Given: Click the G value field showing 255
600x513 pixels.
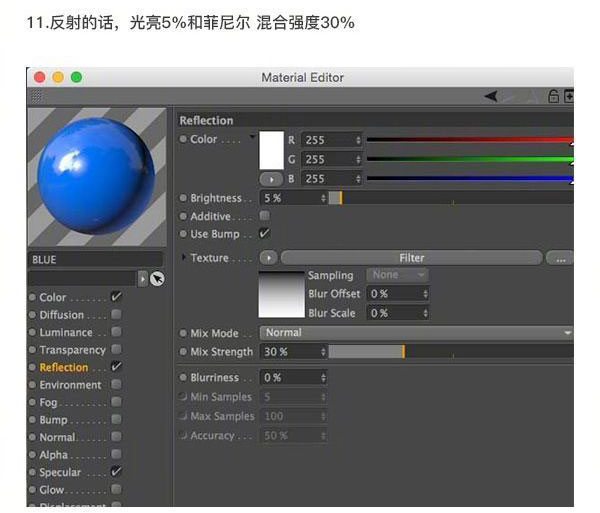Looking at the screenshot, I should pyautogui.click(x=332, y=159).
